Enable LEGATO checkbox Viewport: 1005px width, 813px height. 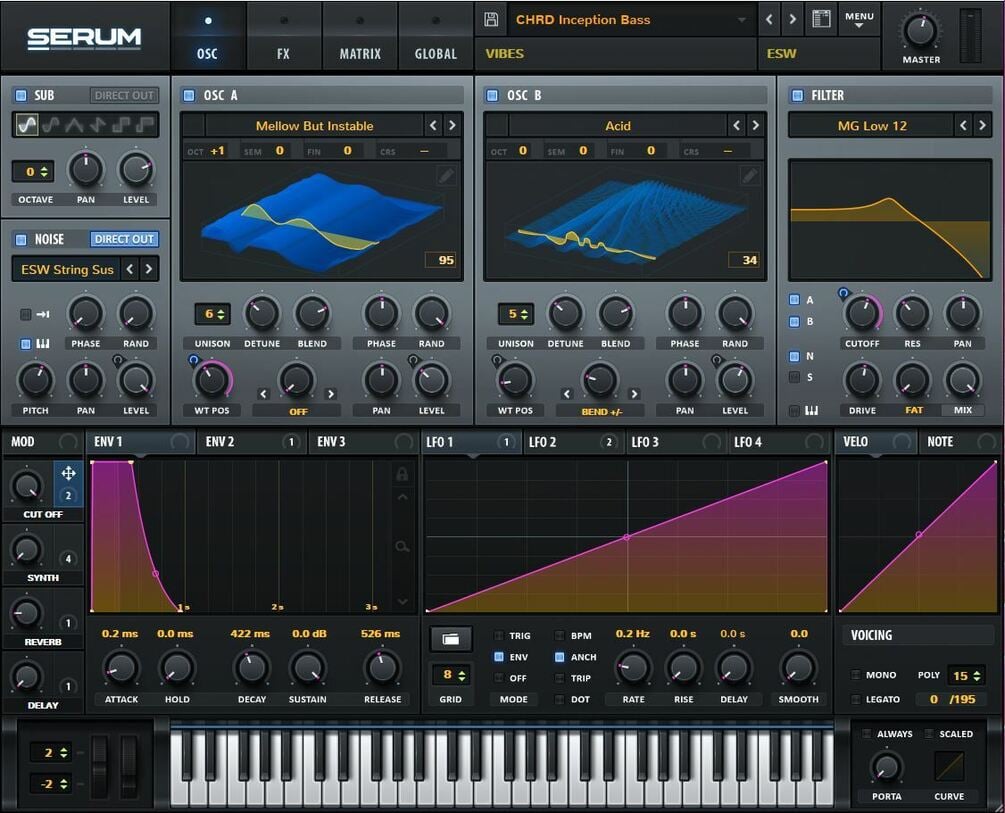tap(855, 699)
